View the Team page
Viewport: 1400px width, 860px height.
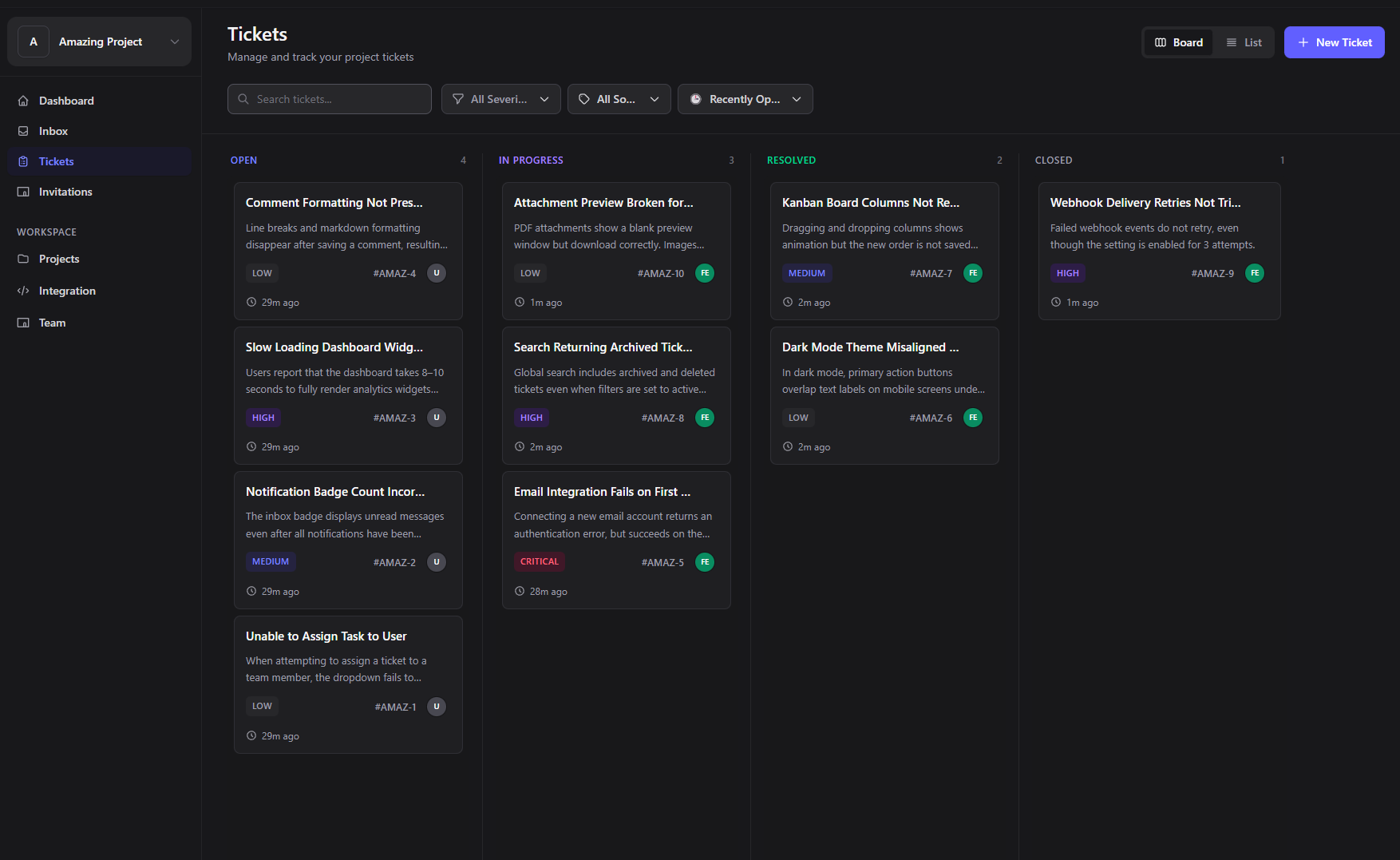click(52, 323)
